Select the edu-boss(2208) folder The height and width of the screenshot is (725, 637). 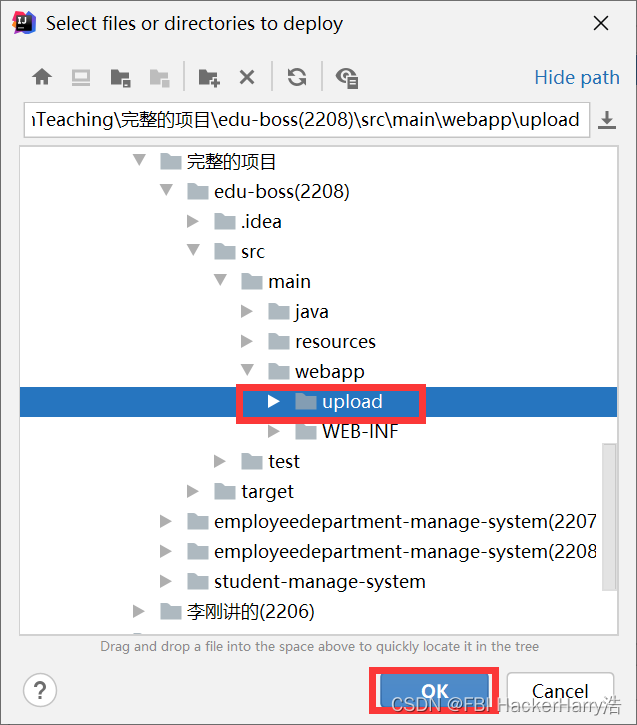(269, 191)
